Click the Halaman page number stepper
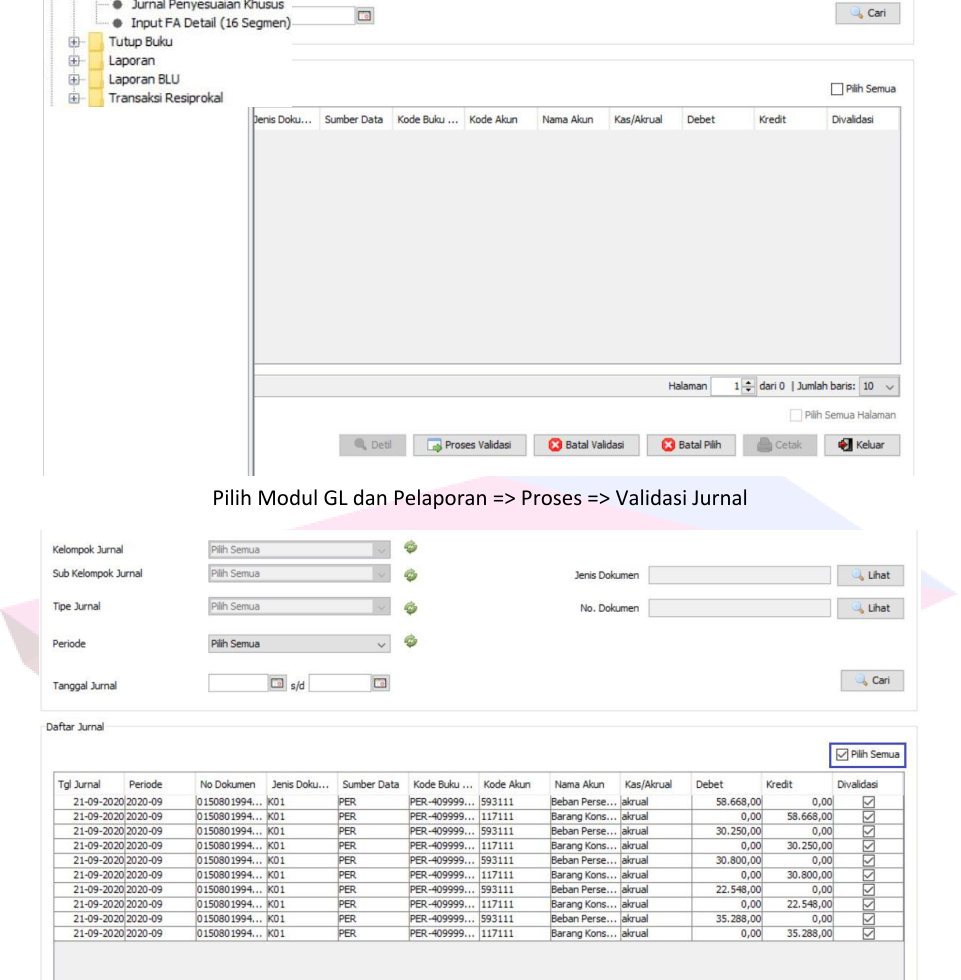Viewport: 961px width, 980px height. 745,386
